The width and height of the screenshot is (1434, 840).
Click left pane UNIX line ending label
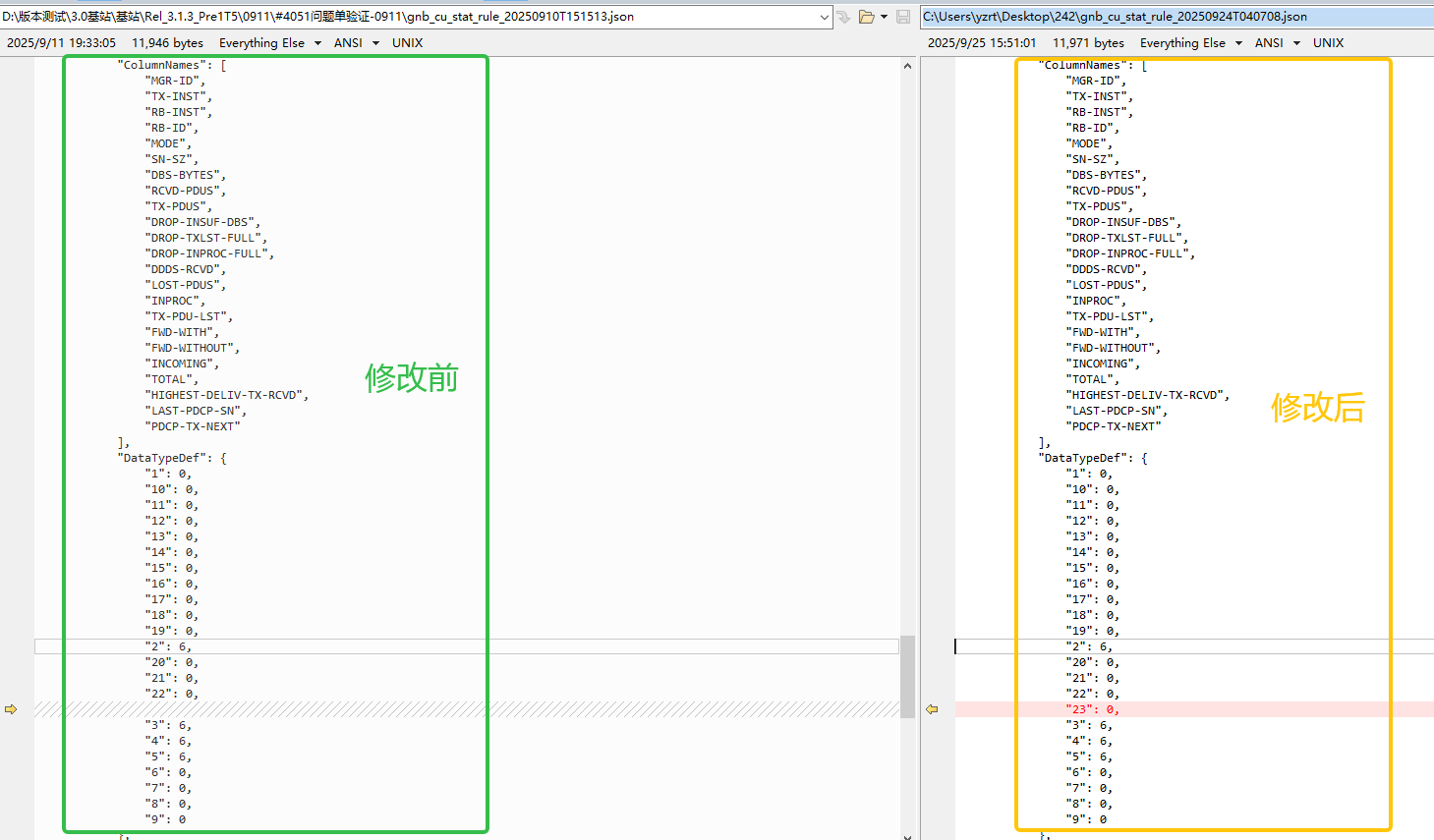click(407, 43)
